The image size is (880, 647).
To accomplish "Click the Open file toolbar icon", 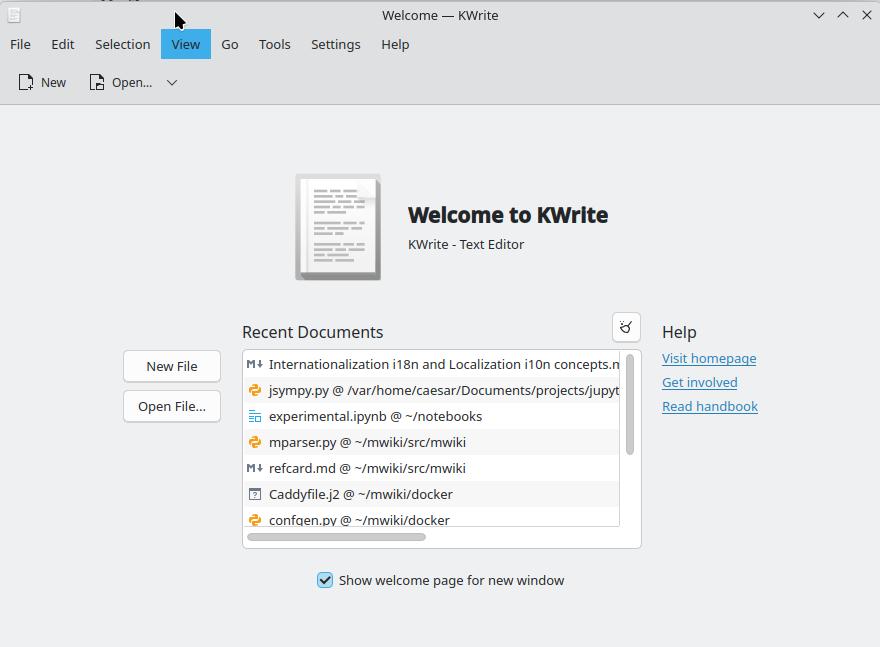I will (97, 83).
